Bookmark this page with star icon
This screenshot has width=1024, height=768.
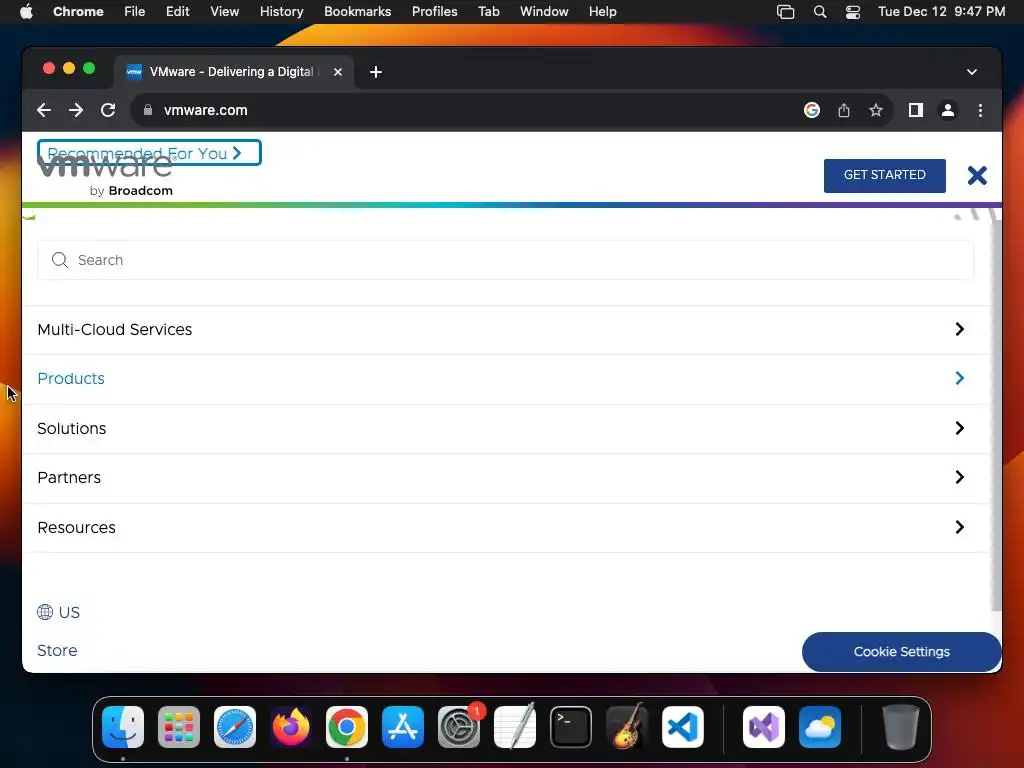[876, 110]
